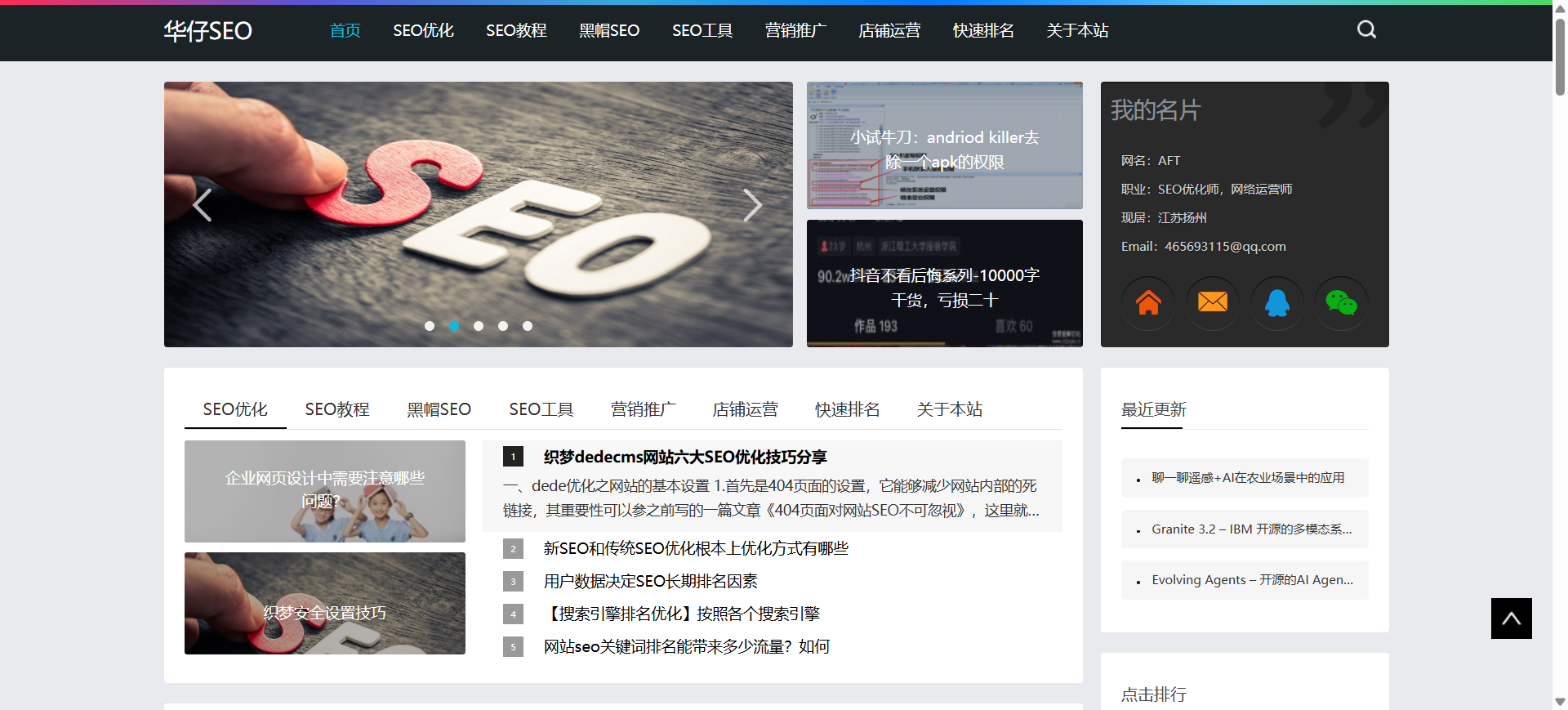Click the orange home icon in name card
Image resolution: width=1568 pixels, height=710 pixels.
click(1148, 303)
